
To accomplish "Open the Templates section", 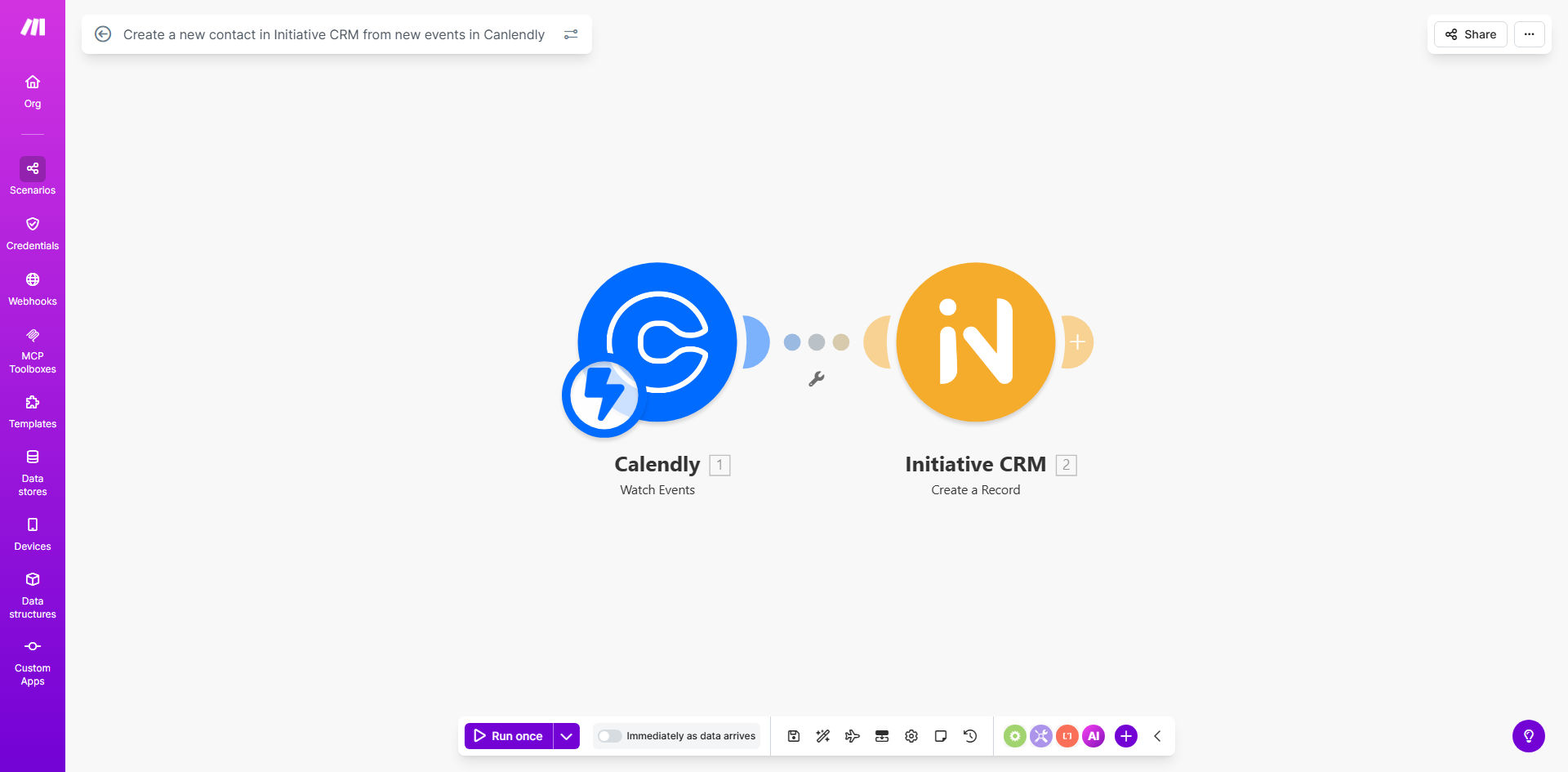I will point(33,412).
